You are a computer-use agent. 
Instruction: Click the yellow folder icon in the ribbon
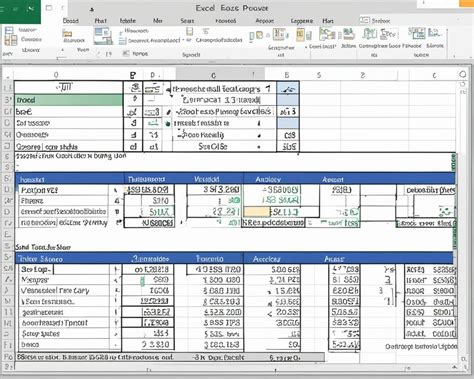click(x=67, y=33)
